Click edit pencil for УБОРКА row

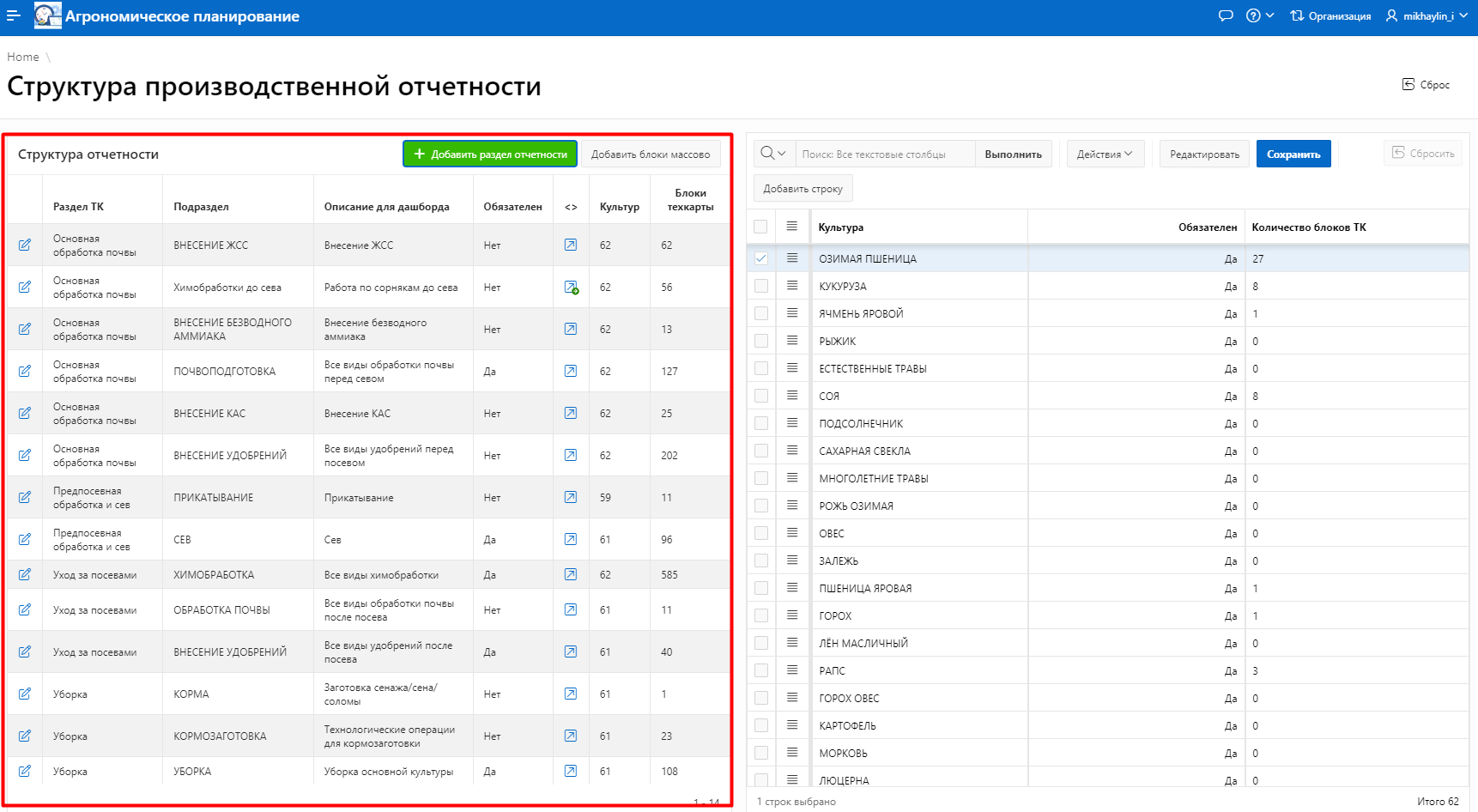pyautogui.click(x=25, y=772)
